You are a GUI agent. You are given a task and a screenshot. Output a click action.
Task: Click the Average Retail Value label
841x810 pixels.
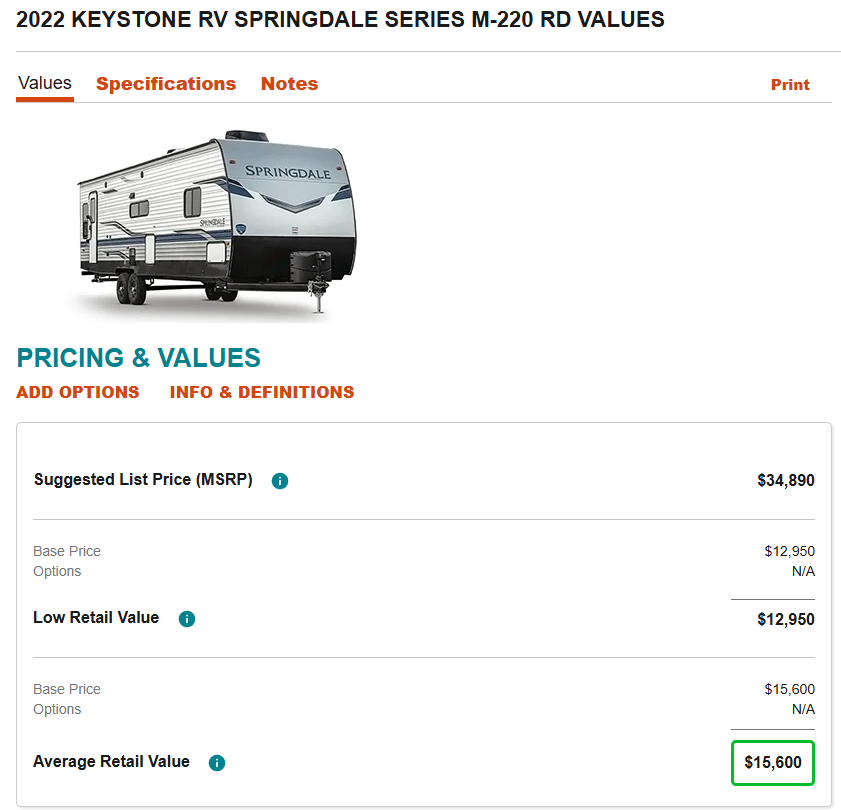[x=111, y=762]
